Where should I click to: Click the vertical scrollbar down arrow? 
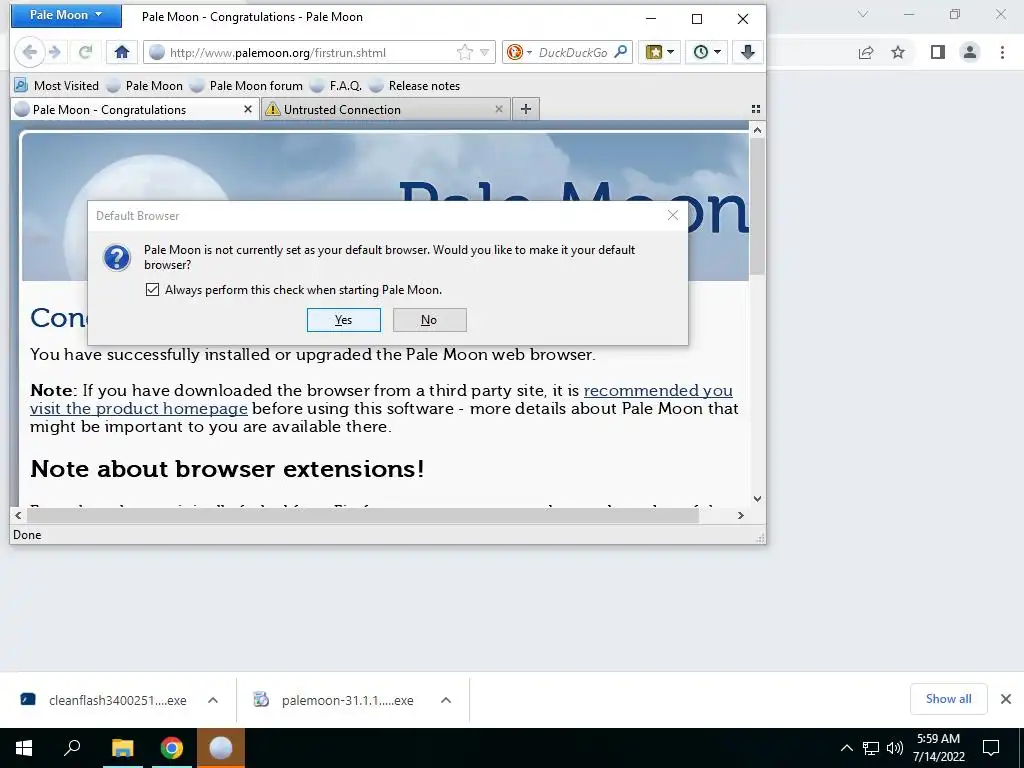point(757,499)
